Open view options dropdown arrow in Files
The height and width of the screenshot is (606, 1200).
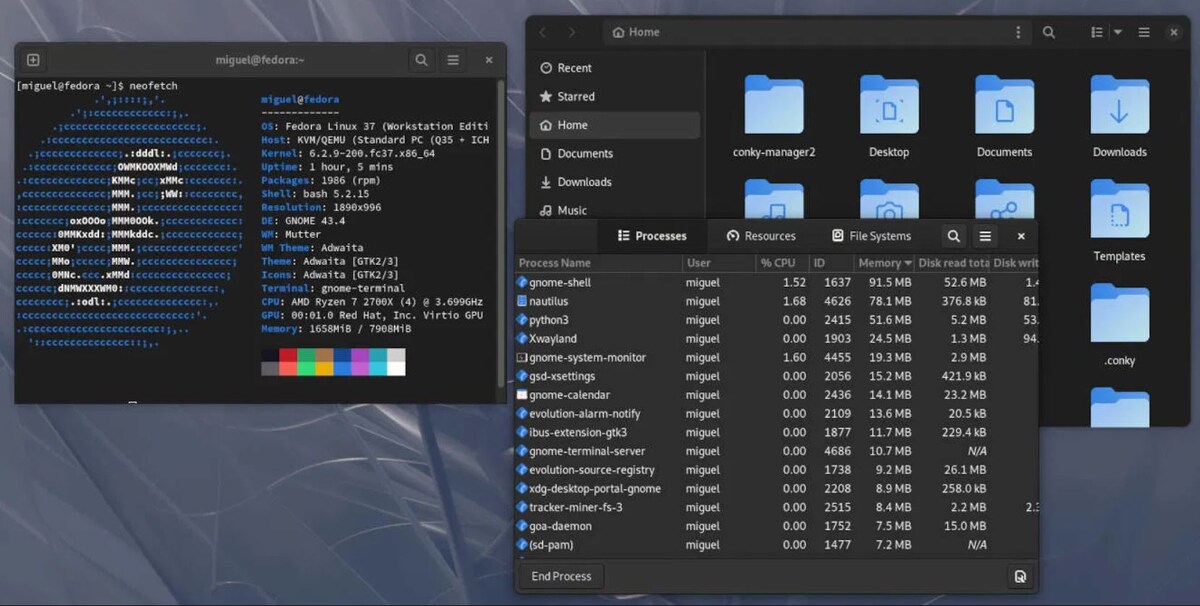1118,32
